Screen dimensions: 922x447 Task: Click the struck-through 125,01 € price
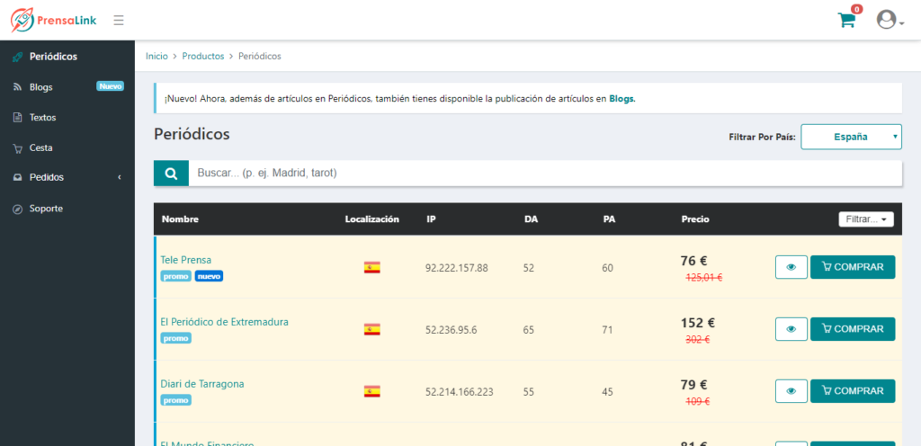tap(704, 278)
